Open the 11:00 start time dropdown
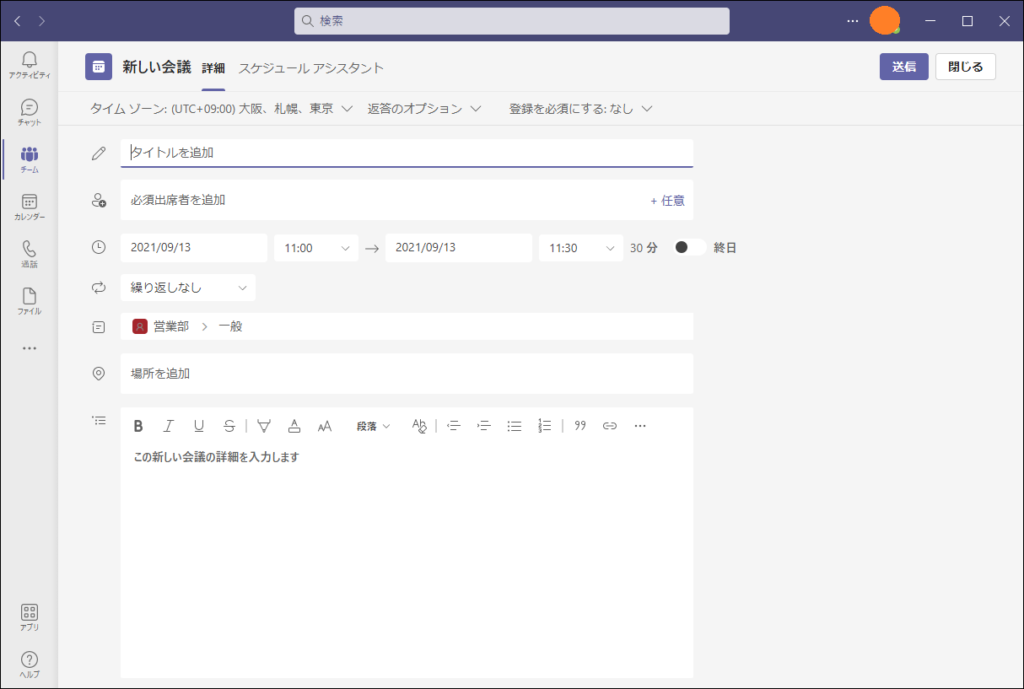 click(316, 248)
